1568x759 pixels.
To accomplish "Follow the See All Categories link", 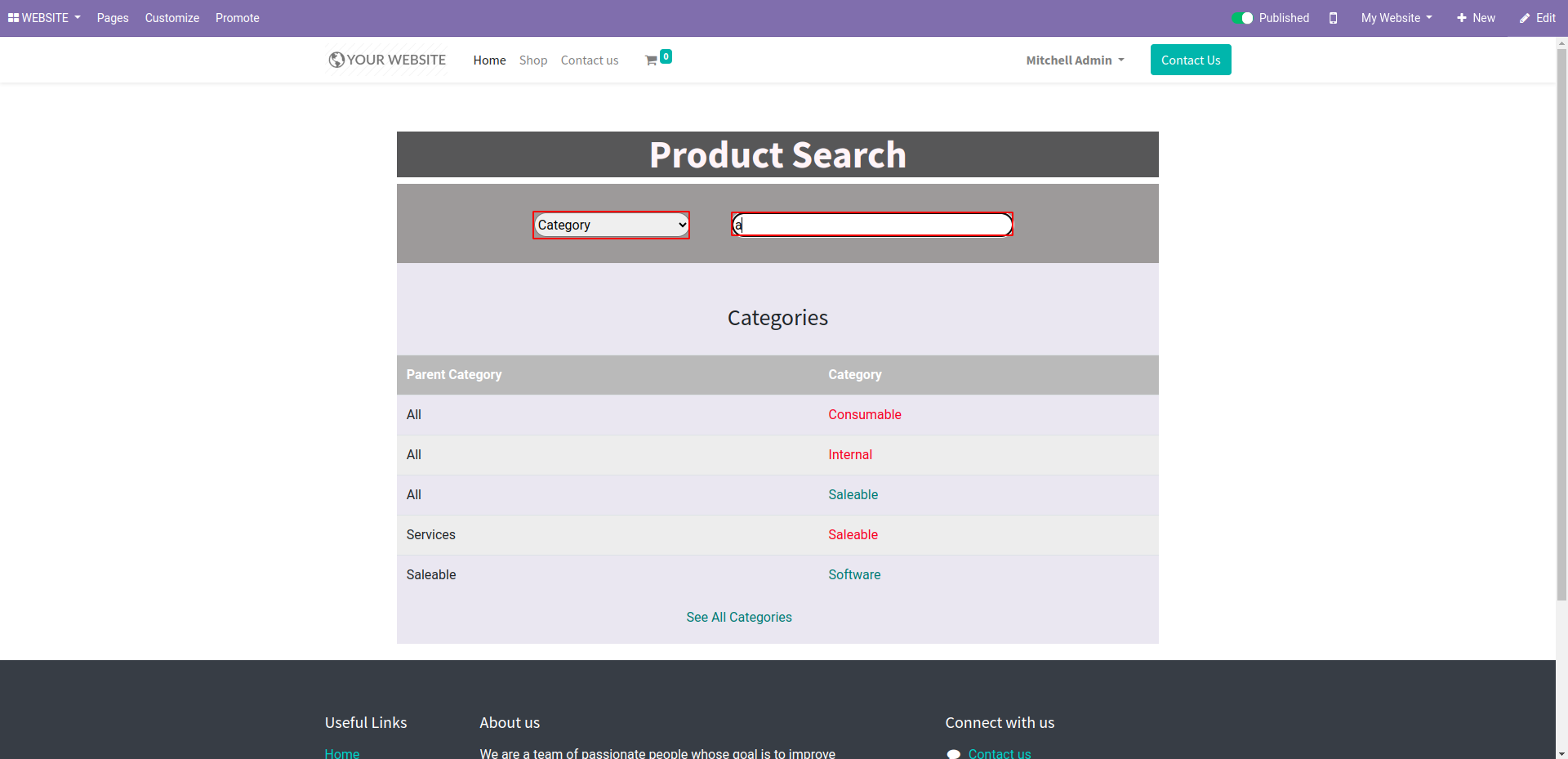I will tap(738, 617).
